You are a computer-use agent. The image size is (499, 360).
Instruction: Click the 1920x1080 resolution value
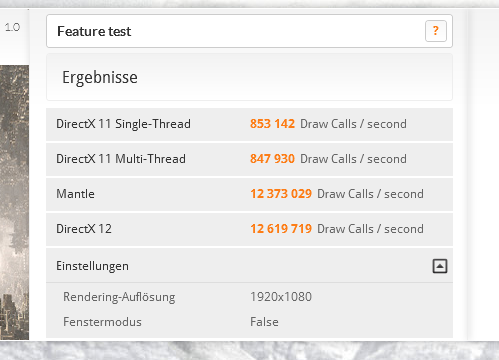[x=281, y=297]
